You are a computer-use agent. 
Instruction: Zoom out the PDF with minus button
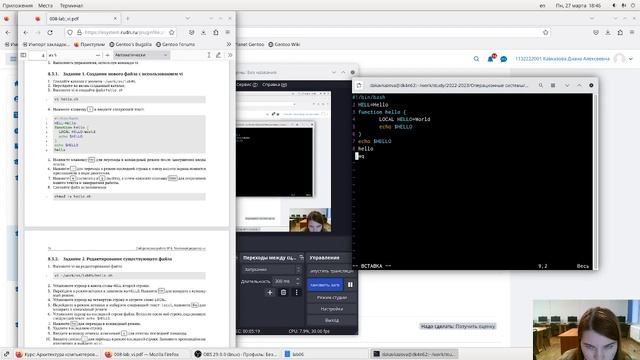point(98,55)
